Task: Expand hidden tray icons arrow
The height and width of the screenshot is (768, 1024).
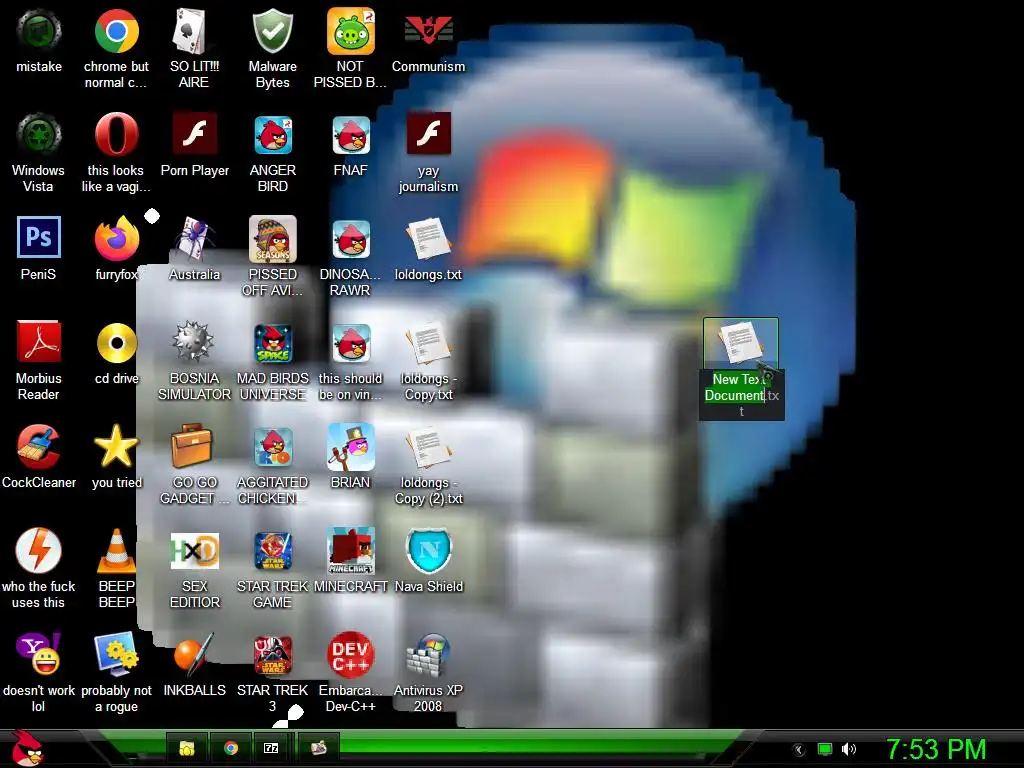Action: pos(798,749)
